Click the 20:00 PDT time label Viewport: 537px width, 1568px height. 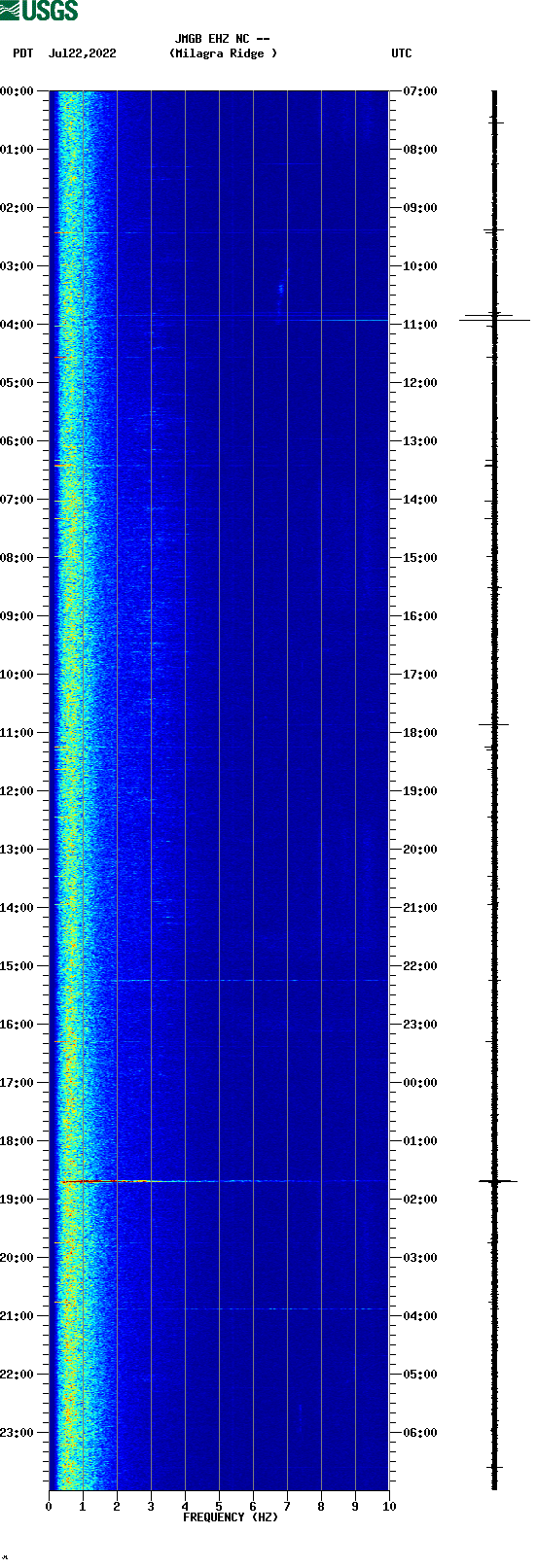(x=18, y=1258)
